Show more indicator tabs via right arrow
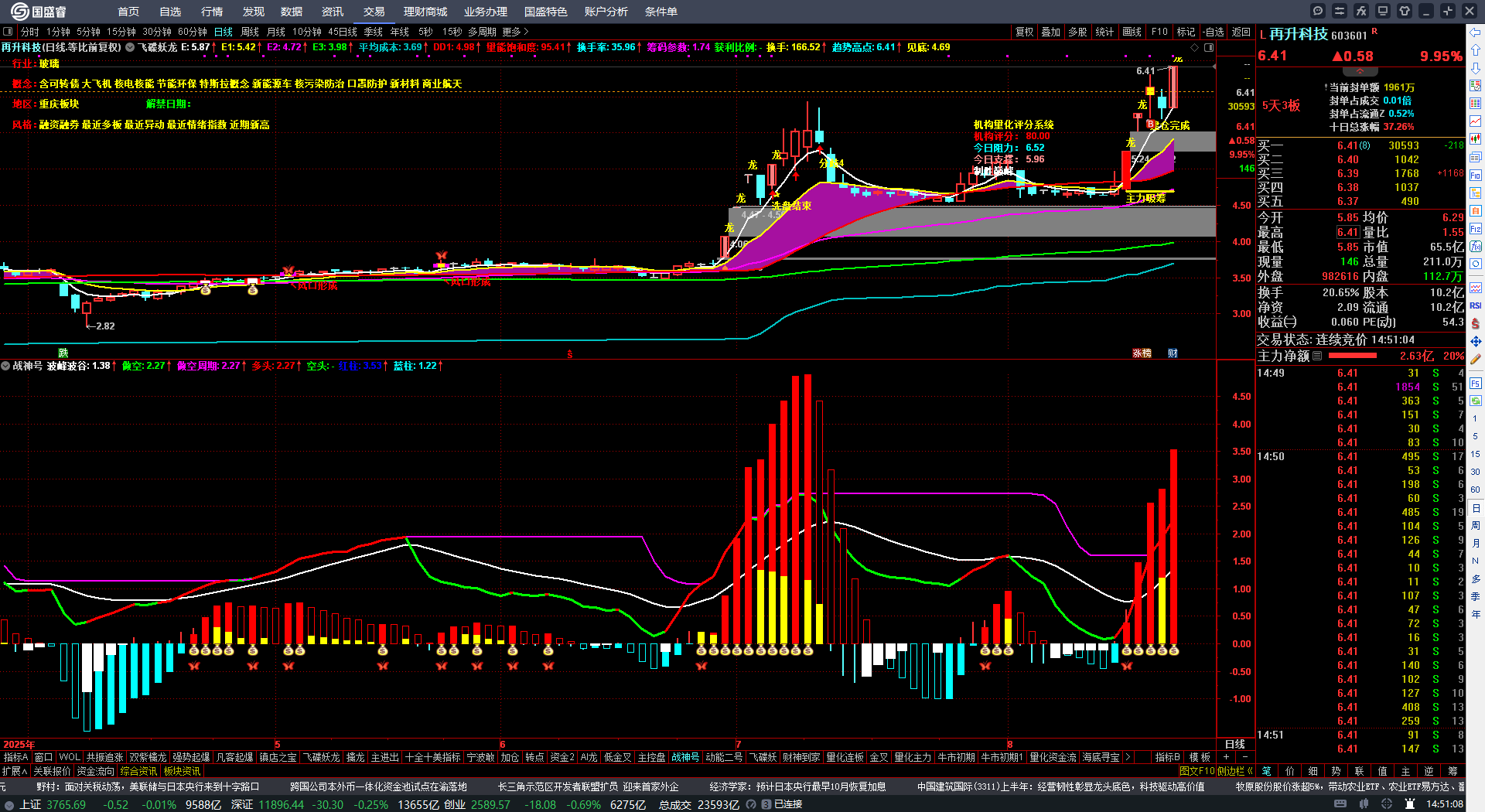The width and height of the screenshot is (1485, 812). click(1127, 757)
